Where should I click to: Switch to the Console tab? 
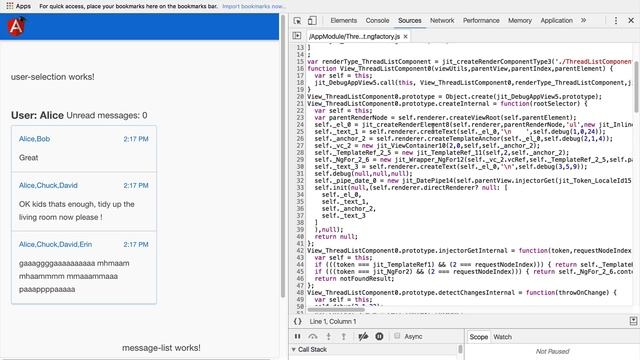(x=377, y=20)
